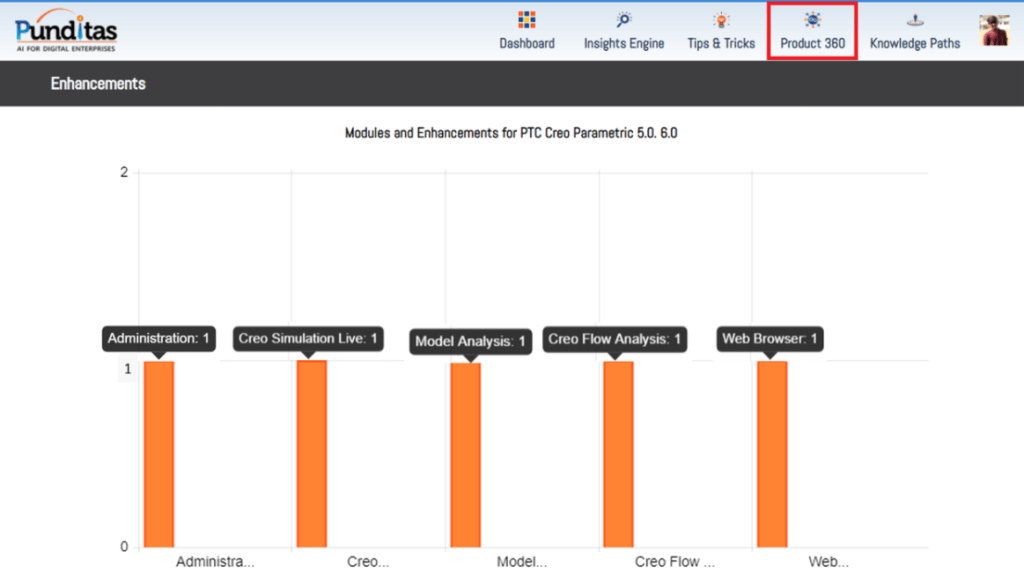Click the Product 360 text label
1024x574 pixels.
point(812,44)
